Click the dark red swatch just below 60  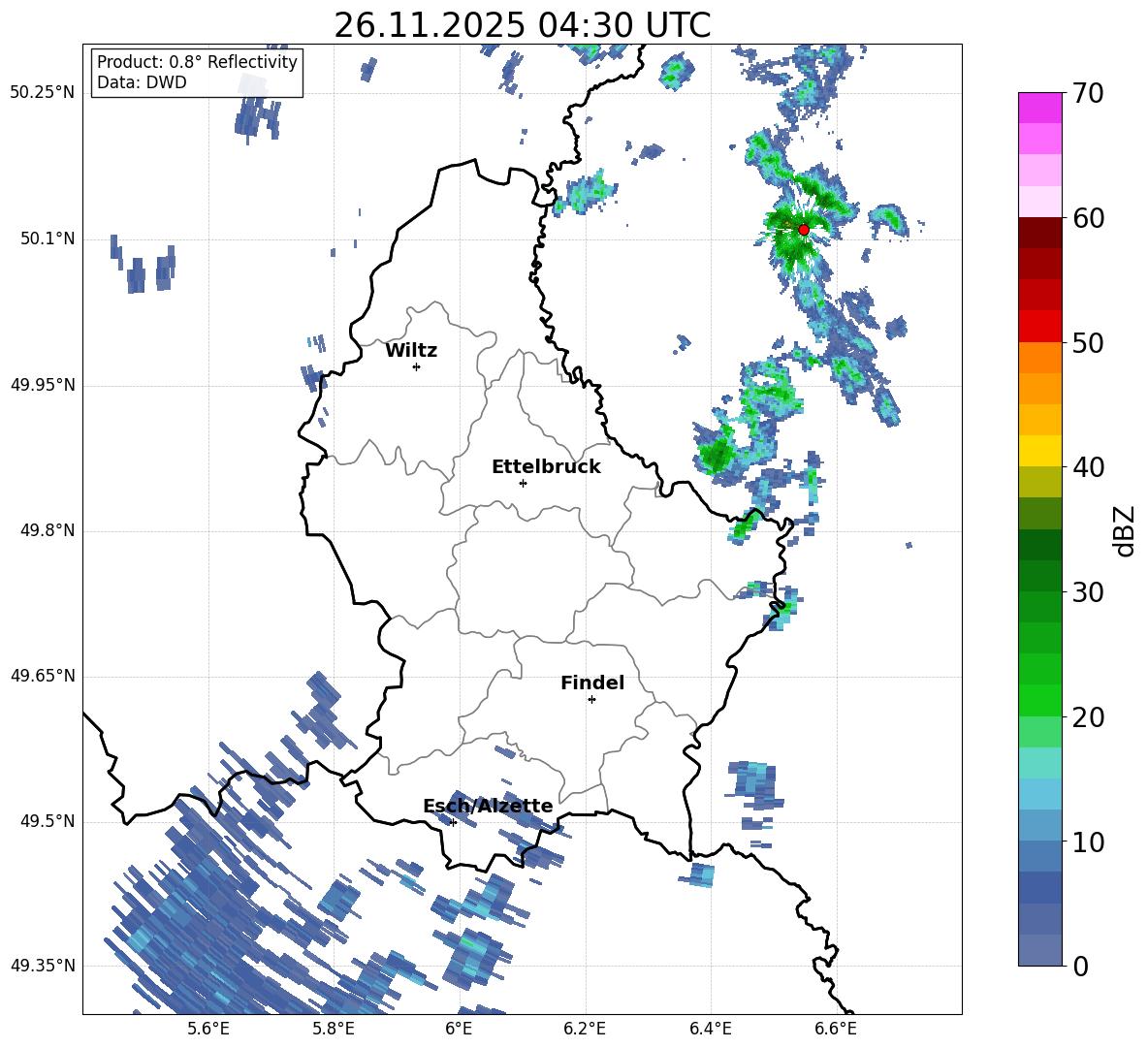[x=1040, y=233]
